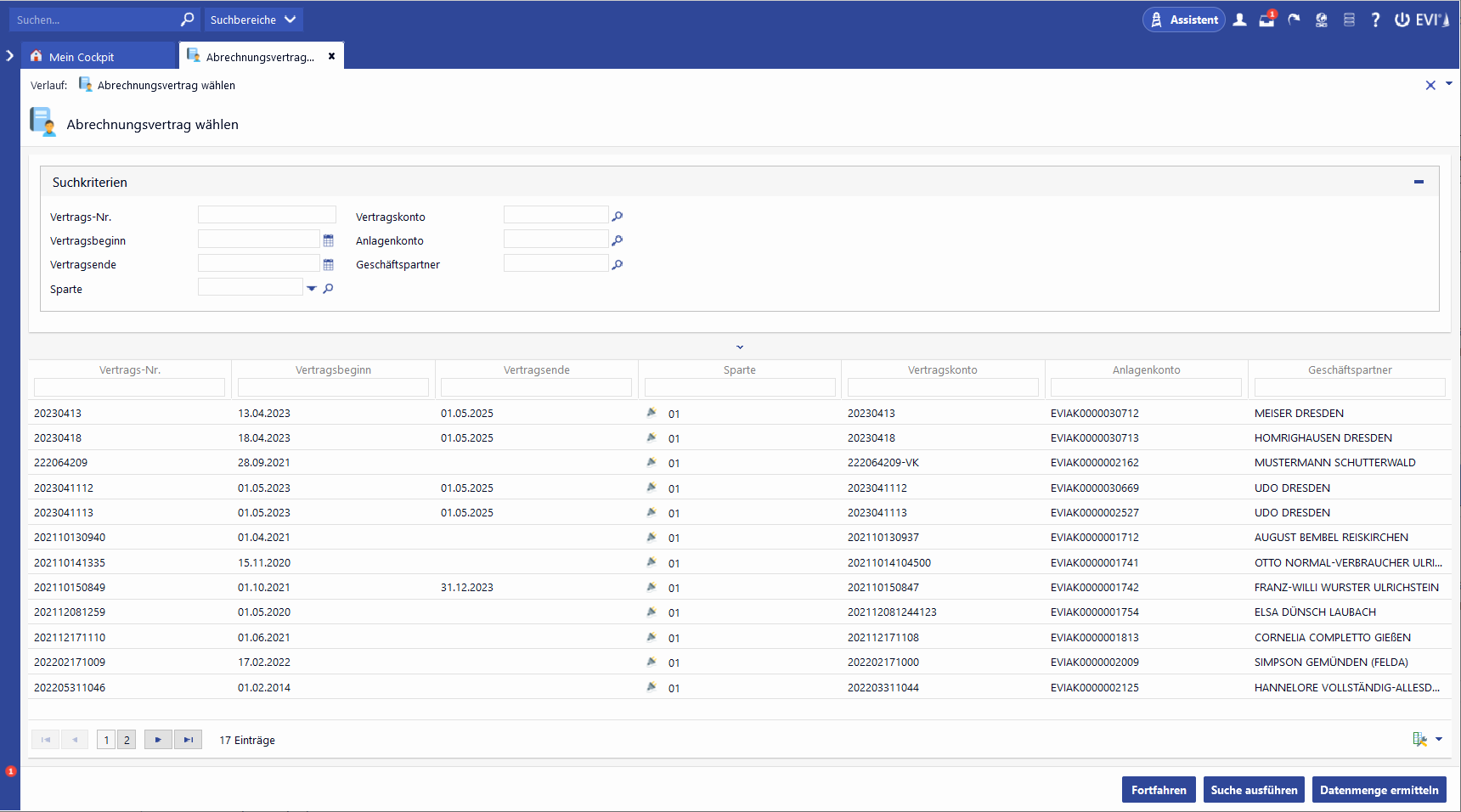Open calendar picker for Vertragsbeginn
The image size is (1461, 812).
(329, 240)
